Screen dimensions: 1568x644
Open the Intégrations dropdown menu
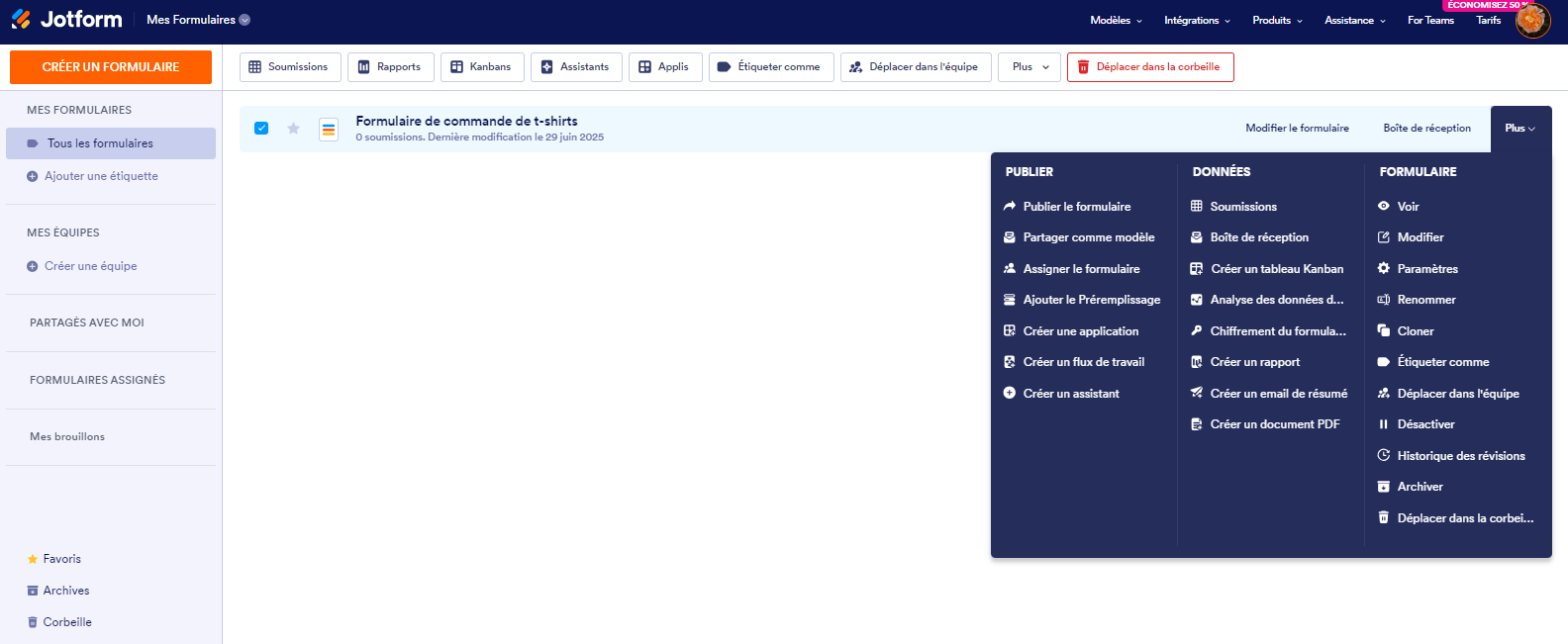click(1197, 21)
